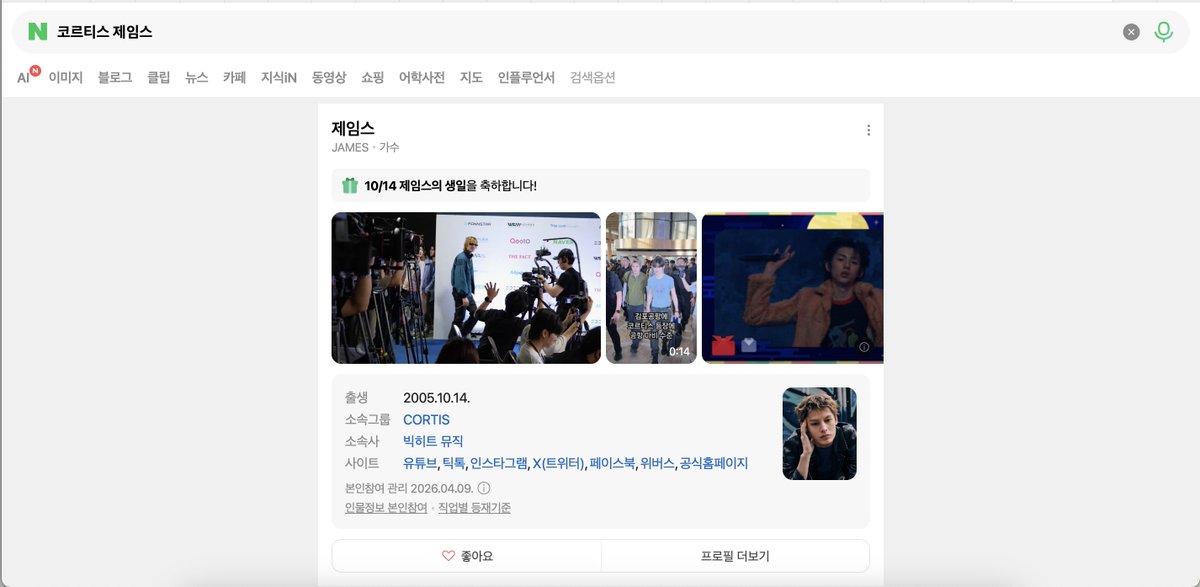Click the 인물정보 본인참여 link

pos(386,508)
